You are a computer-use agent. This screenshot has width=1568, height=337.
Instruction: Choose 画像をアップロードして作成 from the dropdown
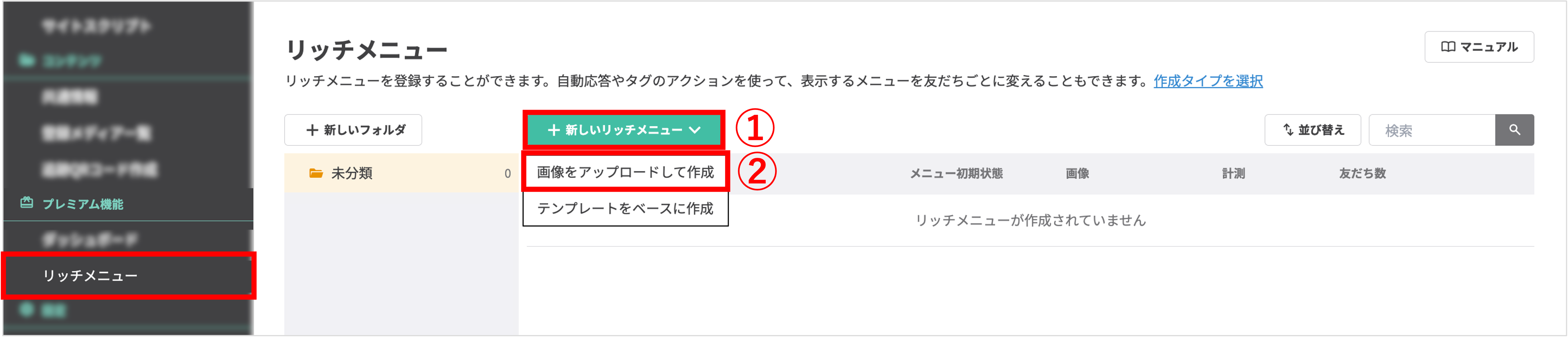pyautogui.click(x=625, y=173)
